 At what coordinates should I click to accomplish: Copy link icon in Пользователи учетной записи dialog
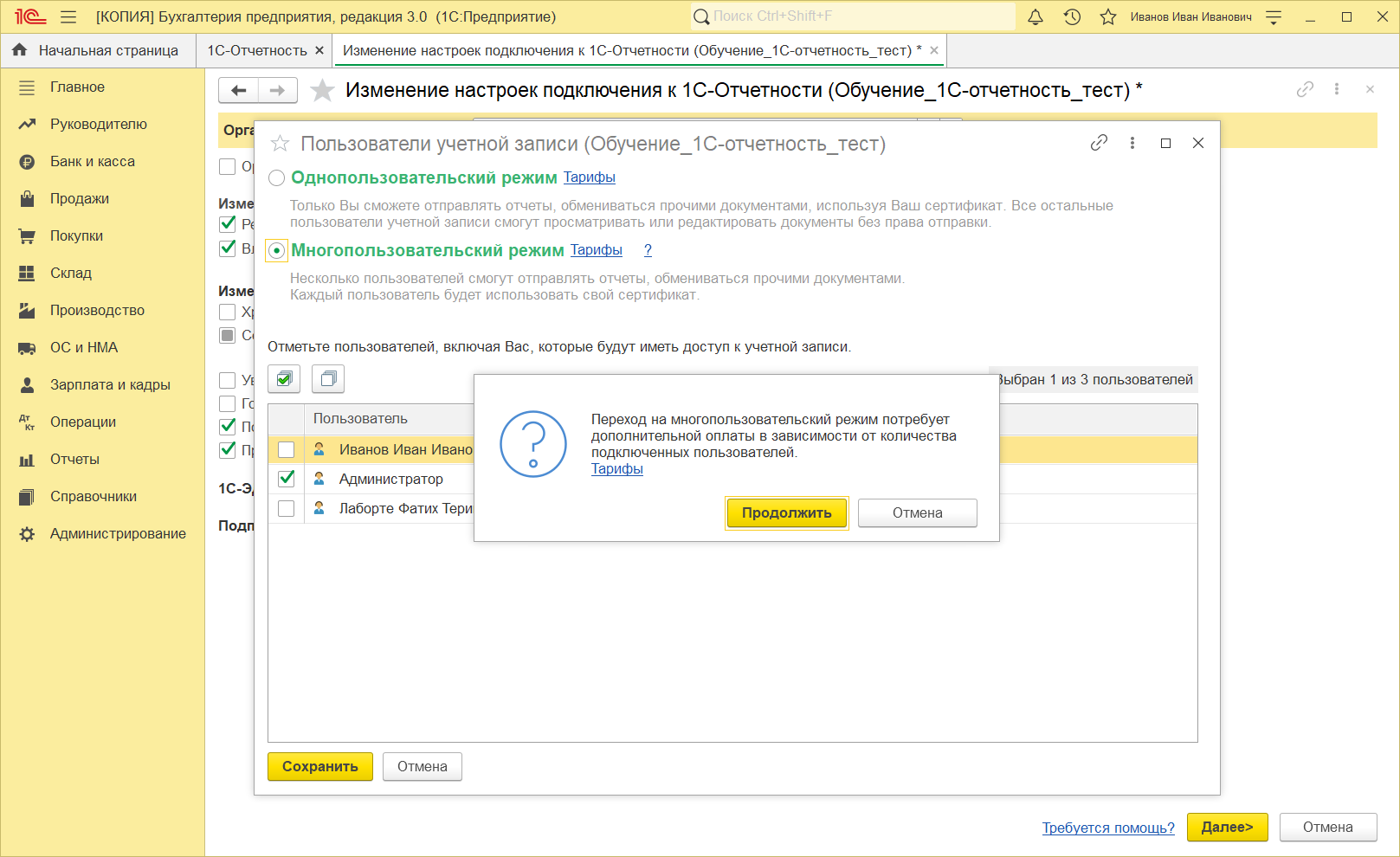pos(1099,143)
